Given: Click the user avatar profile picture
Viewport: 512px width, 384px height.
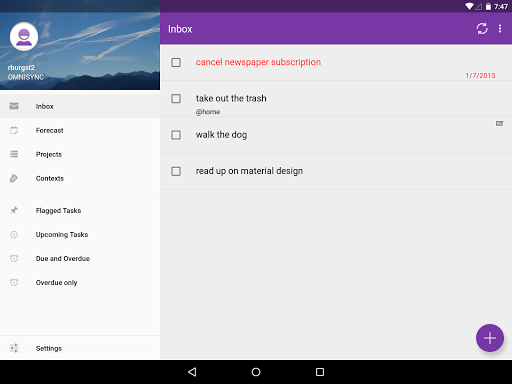Looking at the screenshot, I should (24, 37).
